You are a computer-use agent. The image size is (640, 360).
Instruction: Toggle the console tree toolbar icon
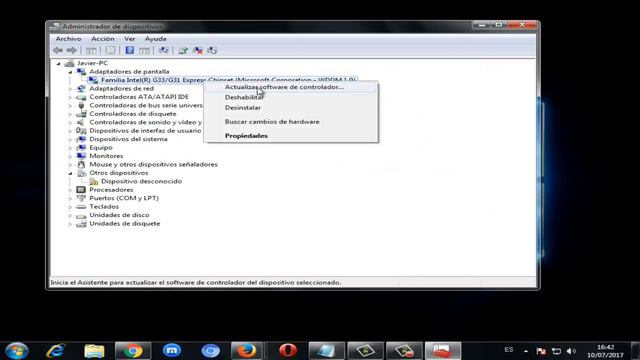91,51
